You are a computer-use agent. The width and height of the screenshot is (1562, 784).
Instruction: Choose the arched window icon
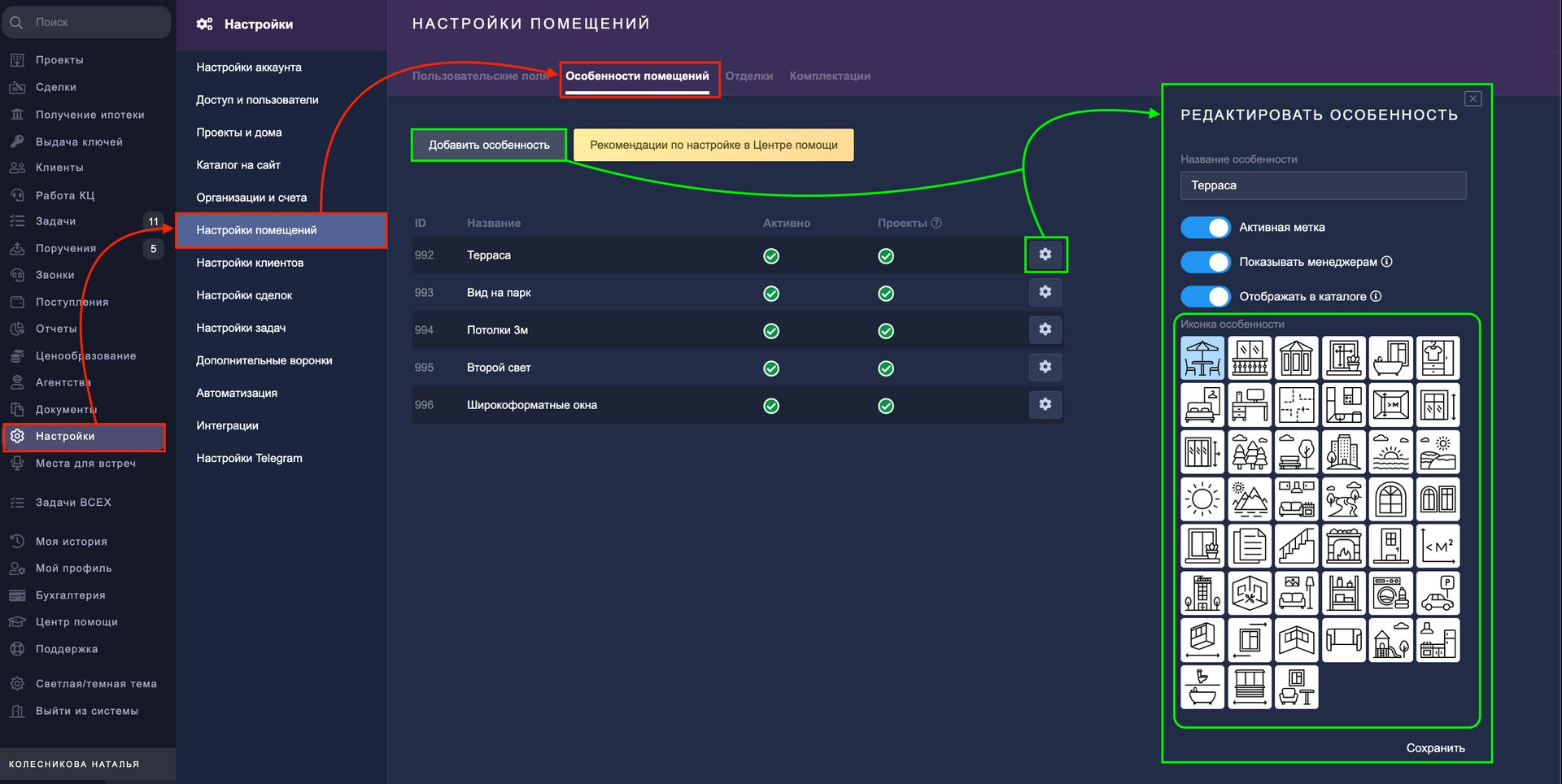coord(1391,499)
